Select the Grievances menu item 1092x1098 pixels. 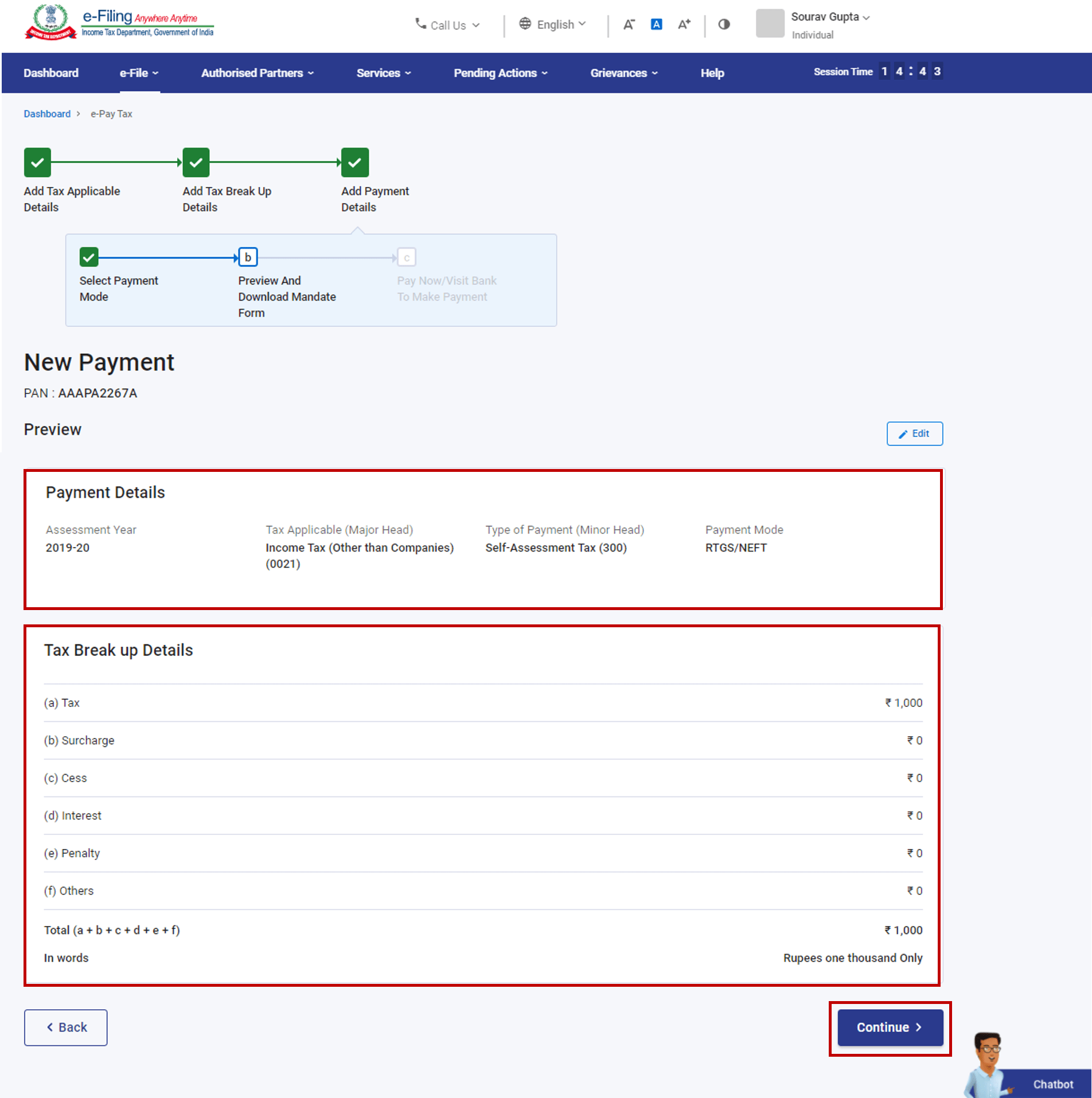(x=623, y=73)
